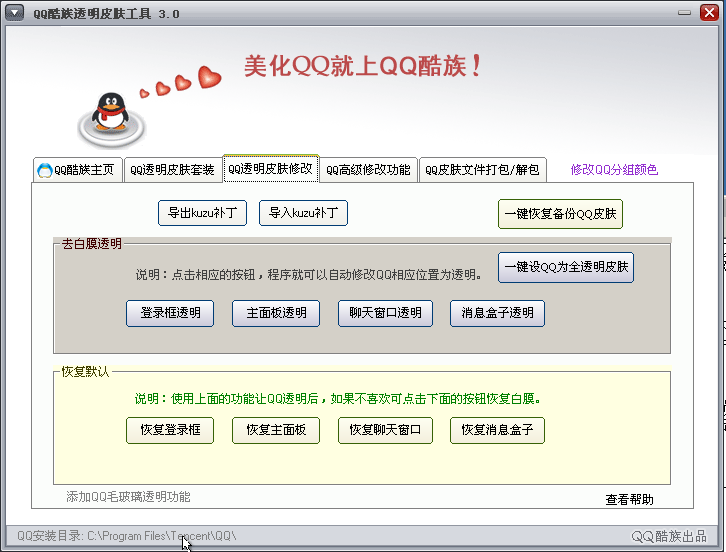Click the 恢复聊天窗口 button
Viewport: 726px width, 552px height.
pyautogui.click(x=385, y=430)
